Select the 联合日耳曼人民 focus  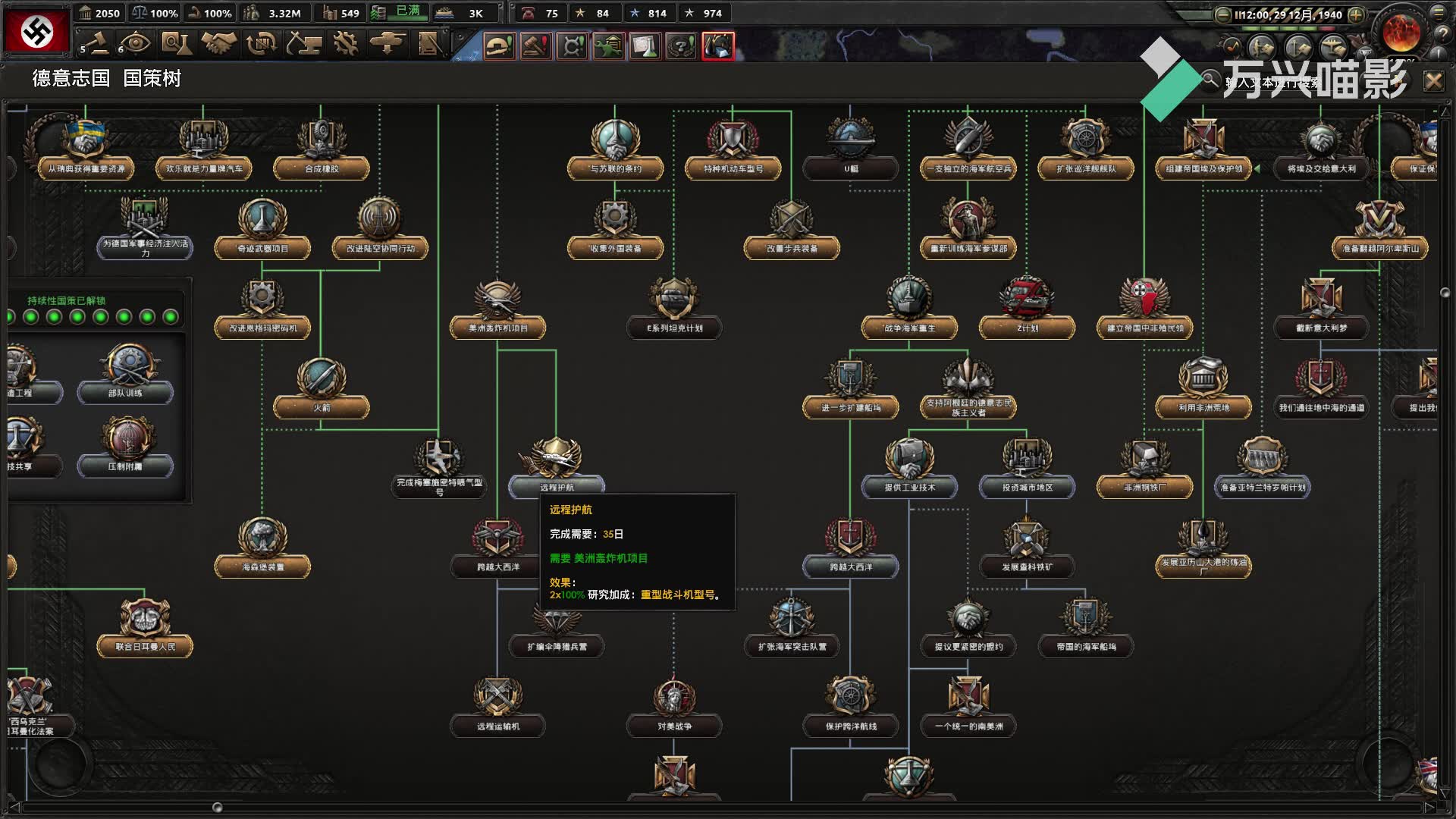[x=145, y=628]
